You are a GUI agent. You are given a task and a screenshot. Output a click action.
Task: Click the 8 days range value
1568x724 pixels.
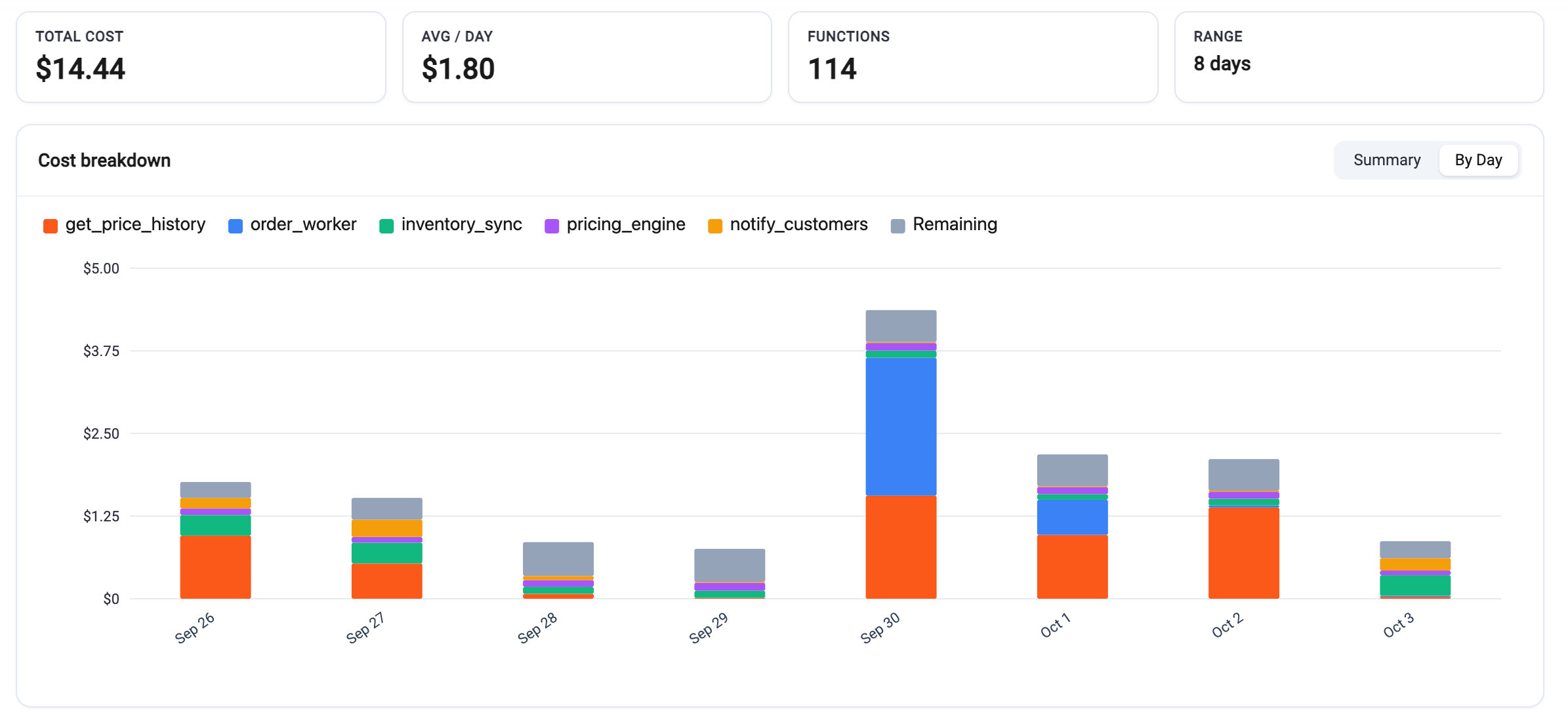[x=1222, y=64]
